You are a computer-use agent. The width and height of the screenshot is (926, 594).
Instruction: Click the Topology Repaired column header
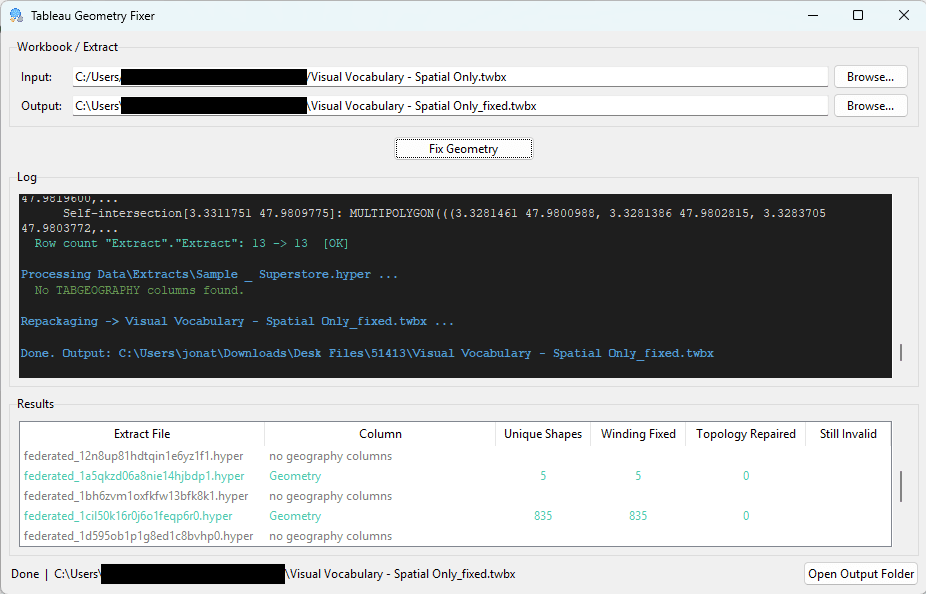pyautogui.click(x=745, y=434)
